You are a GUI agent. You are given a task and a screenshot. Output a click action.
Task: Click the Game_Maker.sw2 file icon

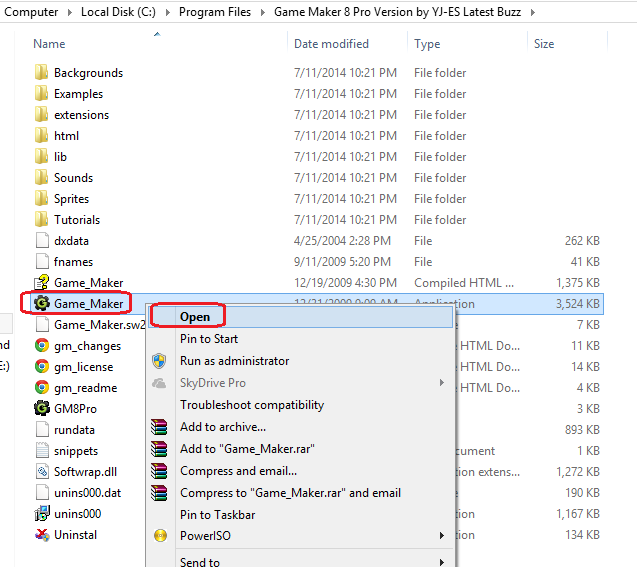42,325
